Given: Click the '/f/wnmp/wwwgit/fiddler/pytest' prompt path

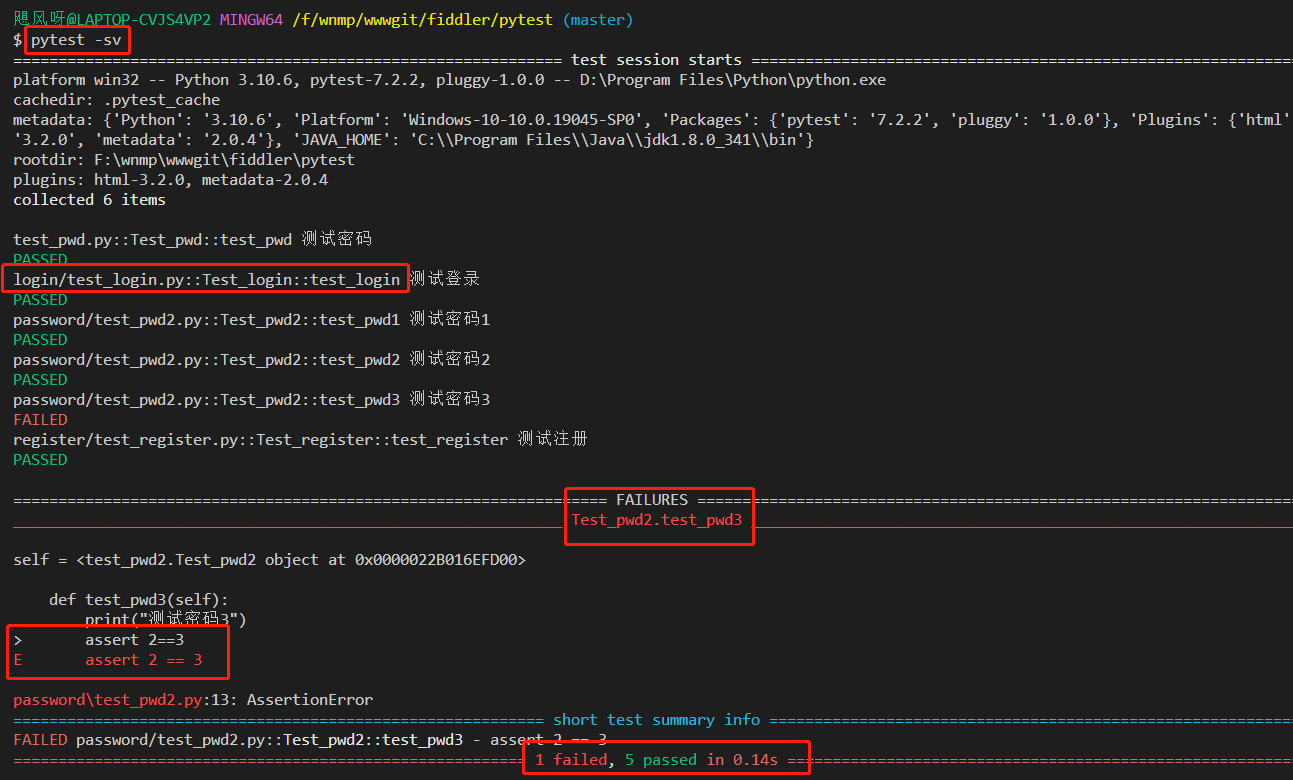Looking at the screenshot, I should click(x=423, y=20).
